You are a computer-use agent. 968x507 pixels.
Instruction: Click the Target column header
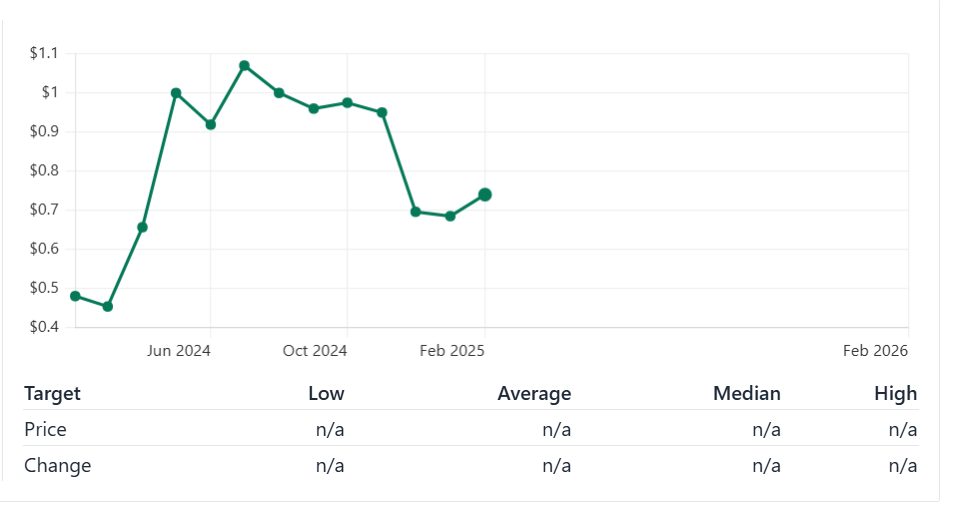point(52,394)
